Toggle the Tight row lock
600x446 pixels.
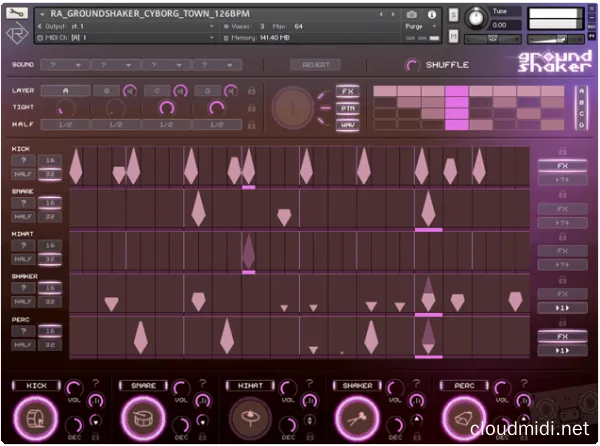[251, 107]
